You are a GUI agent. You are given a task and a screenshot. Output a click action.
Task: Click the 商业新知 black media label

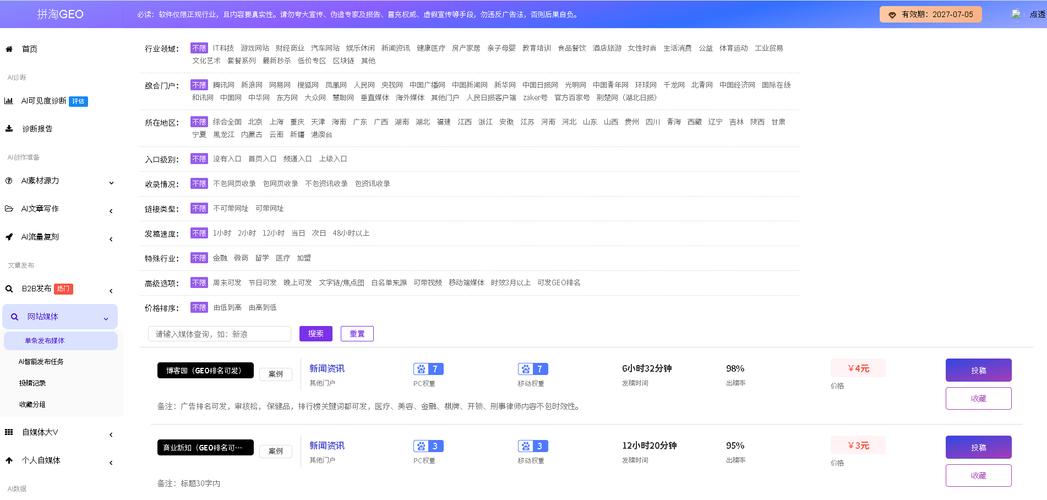[x=206, y=447]
